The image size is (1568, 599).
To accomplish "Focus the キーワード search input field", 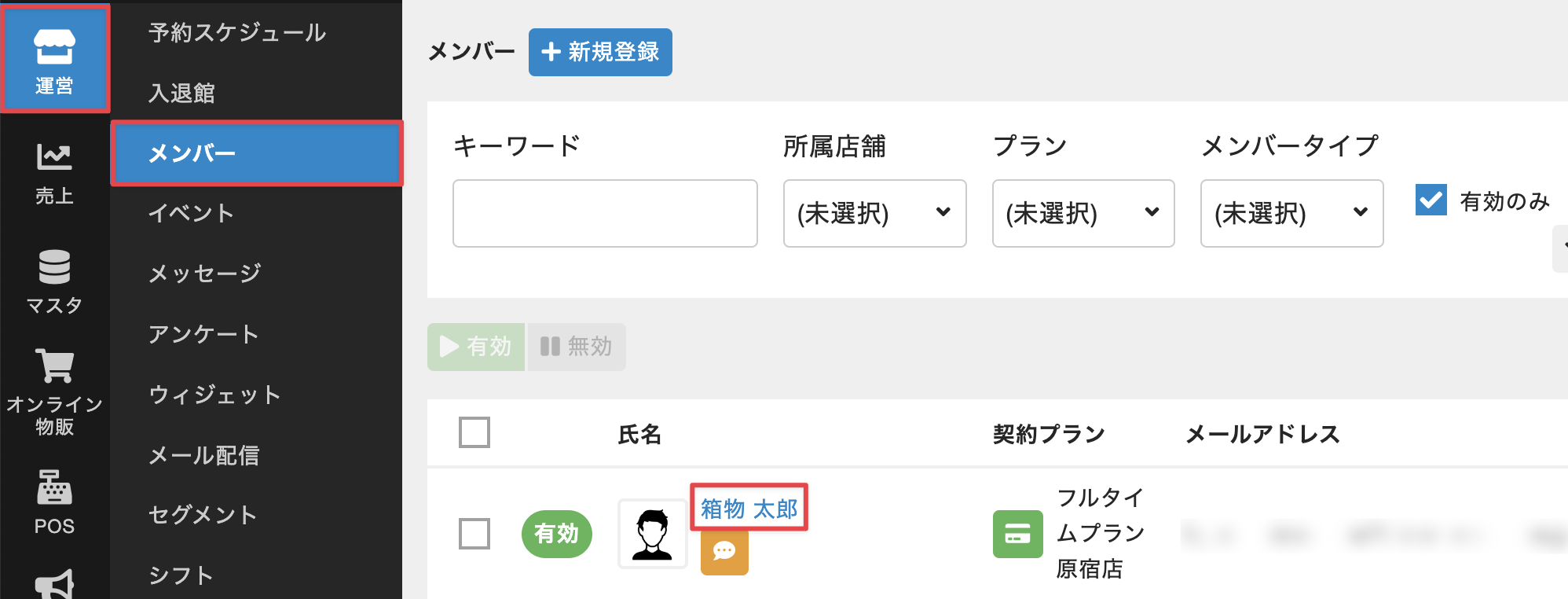I will [x=605, y=213].
